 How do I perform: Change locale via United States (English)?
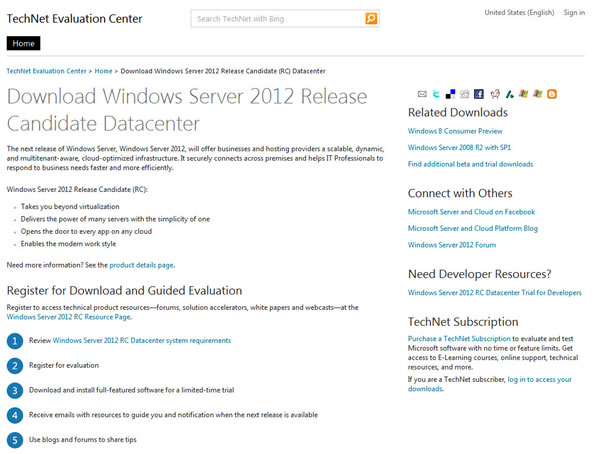(519, 12)
